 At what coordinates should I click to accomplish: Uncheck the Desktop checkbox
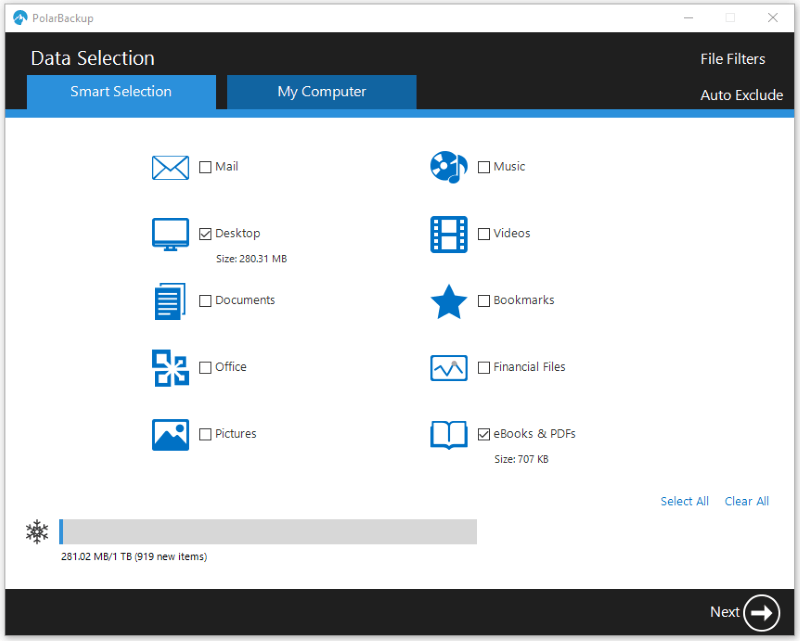[x=206, y=234]
